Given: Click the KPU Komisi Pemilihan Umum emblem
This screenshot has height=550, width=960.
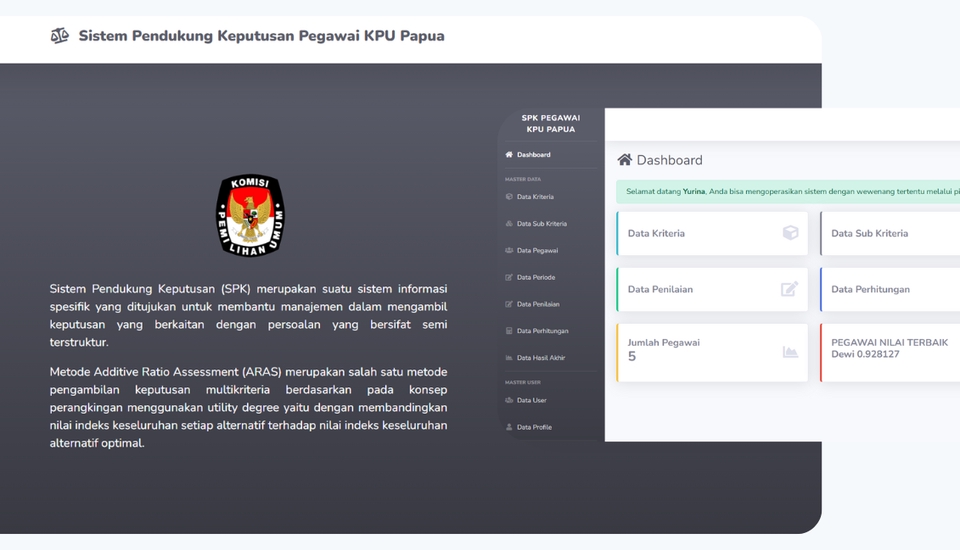Looking at the screenshot, I should pyautogui.click(x=250, y=215).
